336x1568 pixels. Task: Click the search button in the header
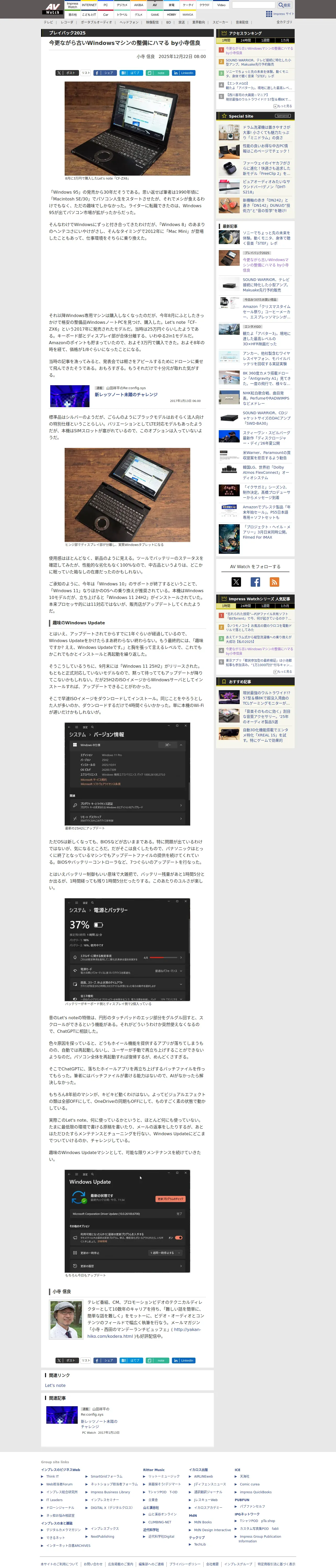pos(285,5)
